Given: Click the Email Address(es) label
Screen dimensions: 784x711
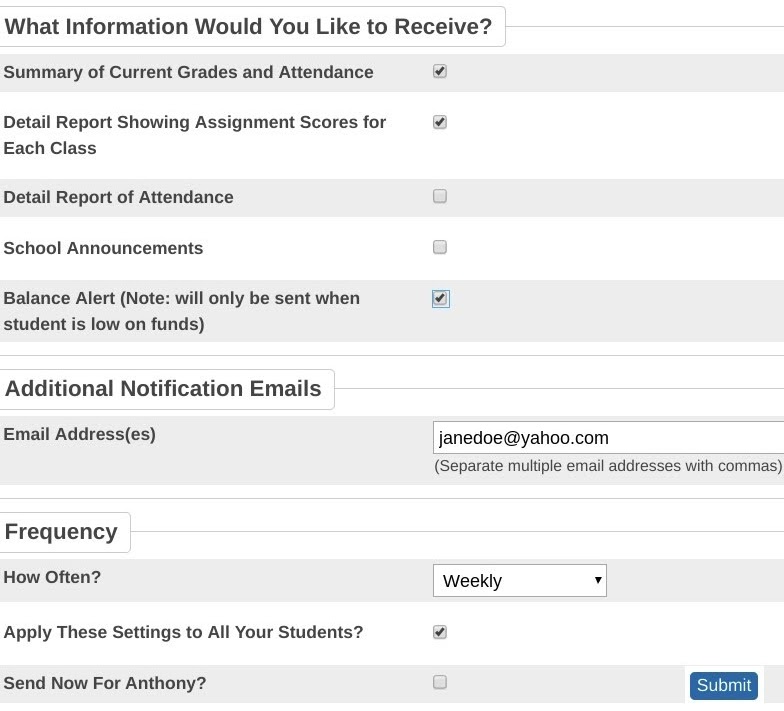Looking at the screenshot, I should tap(80, 434).
